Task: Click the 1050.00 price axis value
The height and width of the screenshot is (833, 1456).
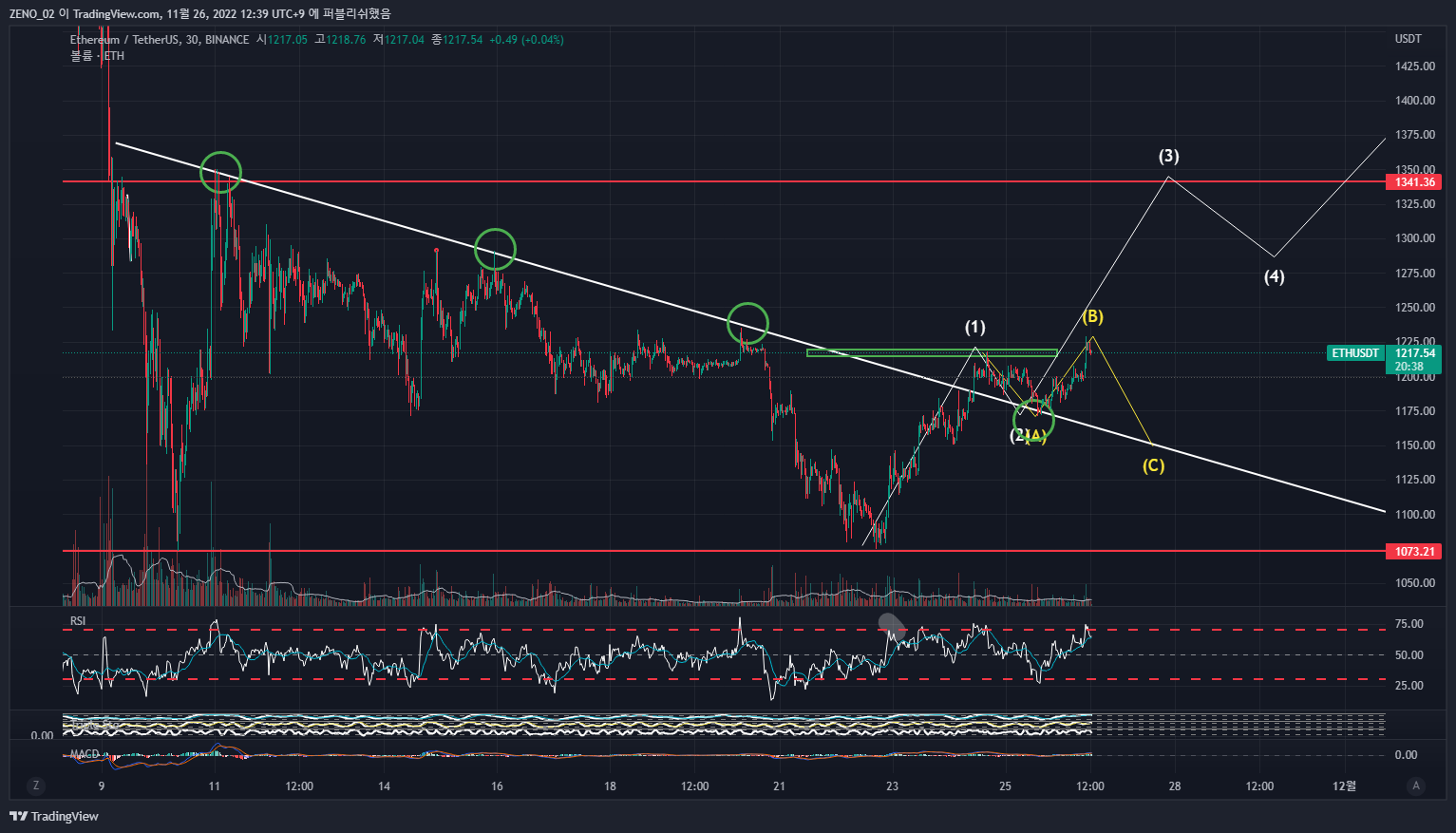Action: pos(1414,583)
